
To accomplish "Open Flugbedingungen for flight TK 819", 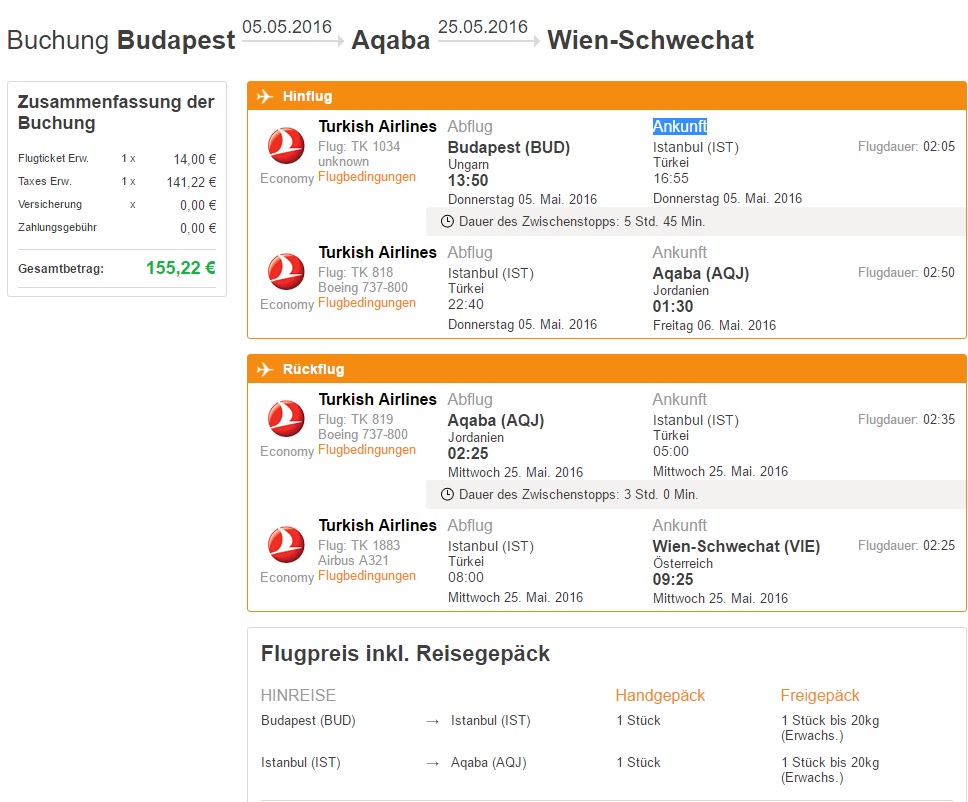I will [367, 450].
